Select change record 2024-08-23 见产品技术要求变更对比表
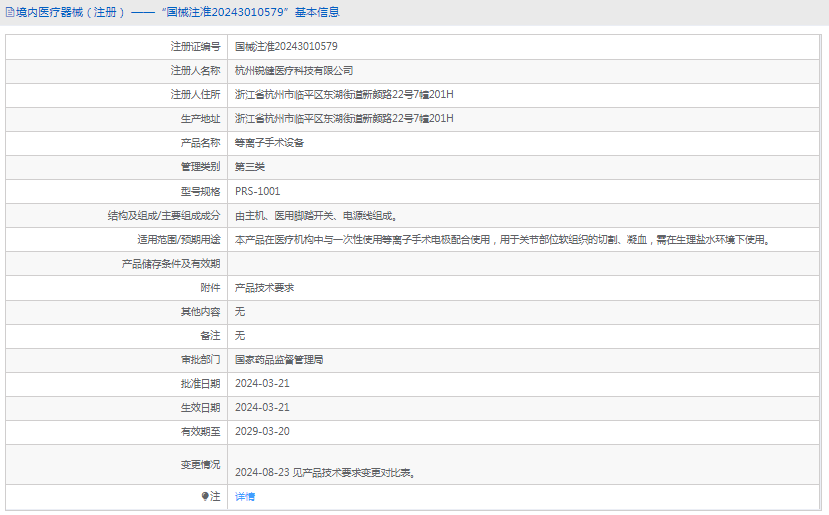 [325, 473]
